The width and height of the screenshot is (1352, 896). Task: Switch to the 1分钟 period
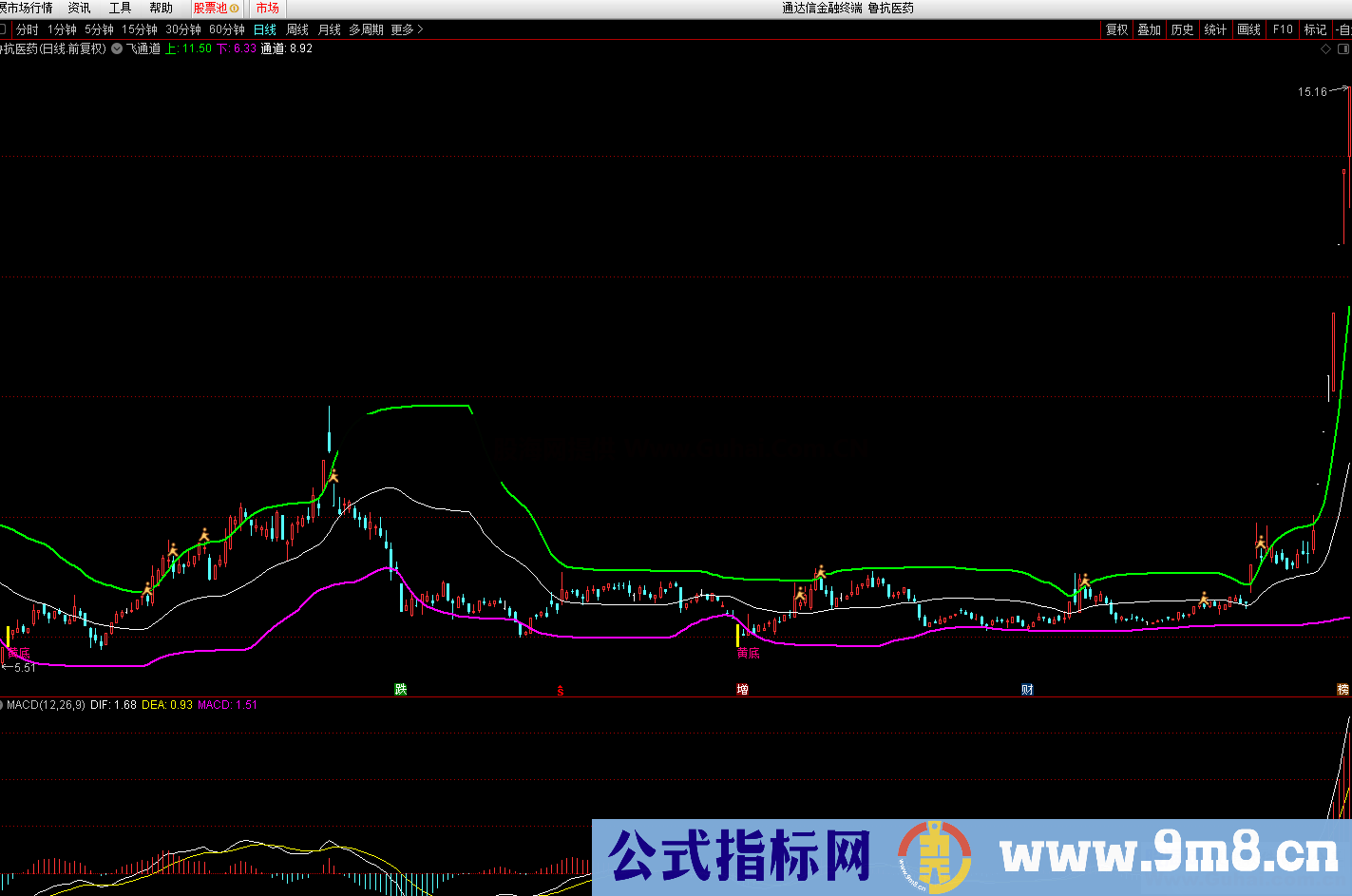[x=62, y=29]
